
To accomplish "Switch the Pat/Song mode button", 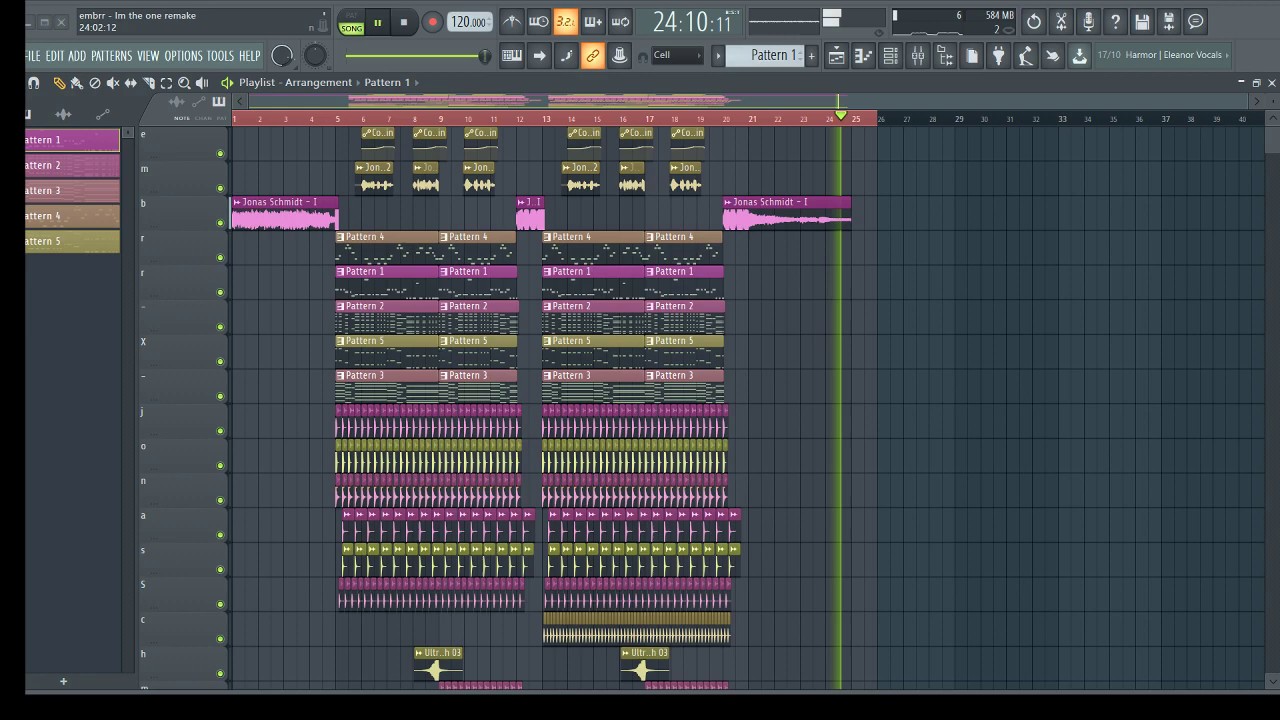I will (352, 22).
